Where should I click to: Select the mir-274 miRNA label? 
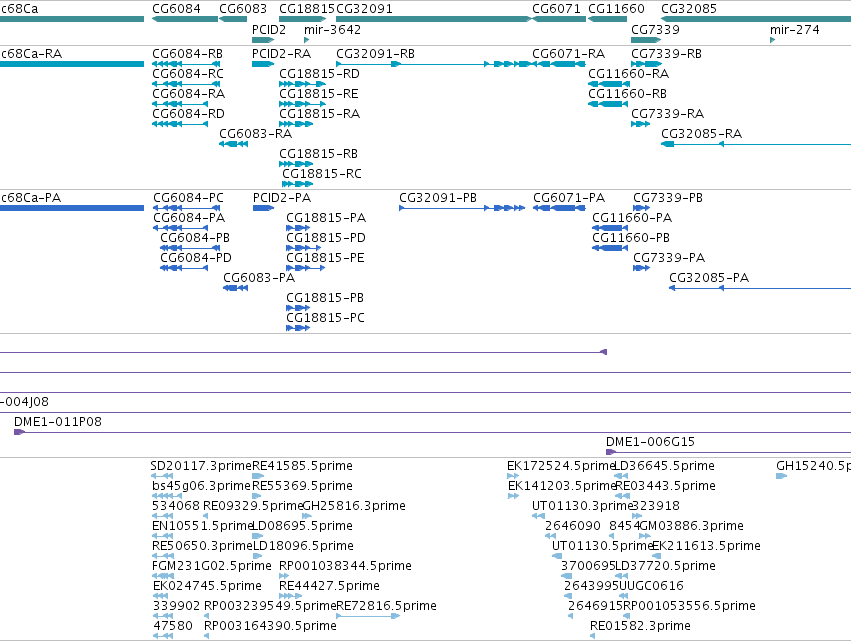[x=795, y=29]
